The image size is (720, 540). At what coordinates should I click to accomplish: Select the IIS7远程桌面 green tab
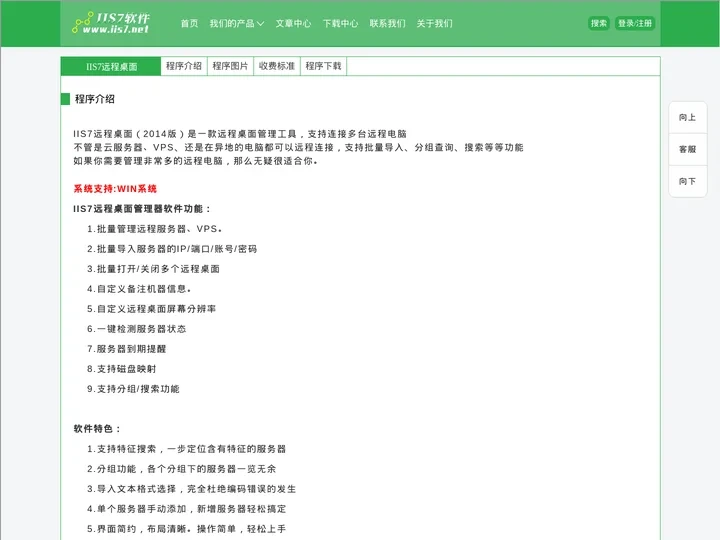[x=111, y=67]
